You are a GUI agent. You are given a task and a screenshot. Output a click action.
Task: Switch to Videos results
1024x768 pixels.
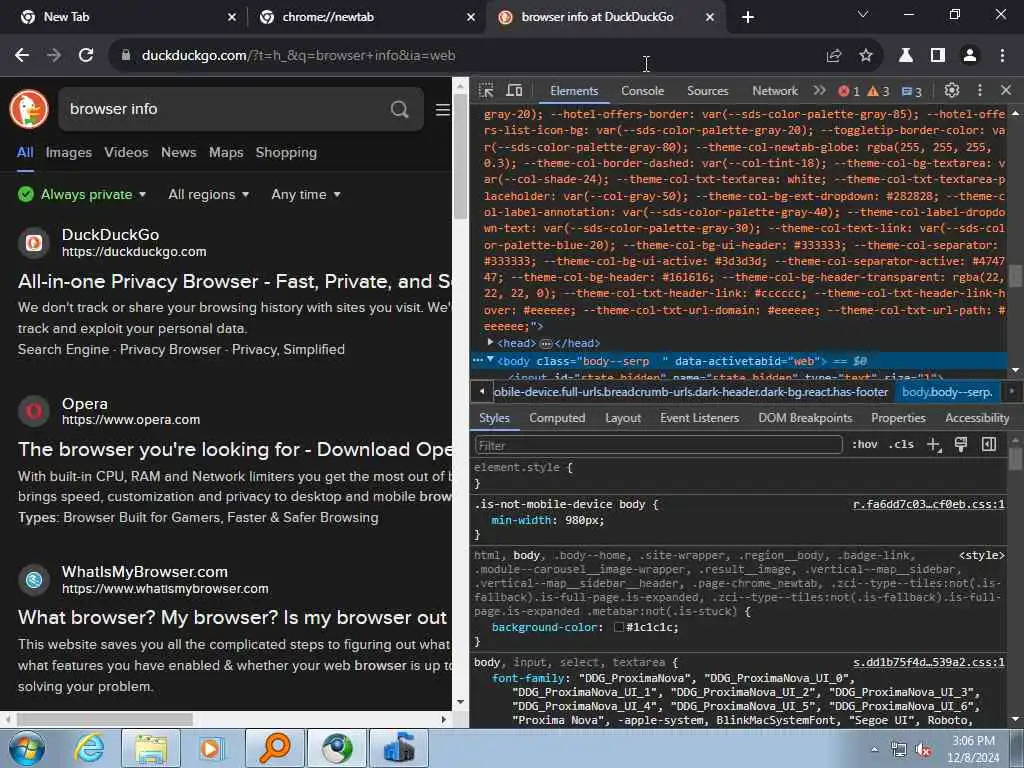(126, 153)
